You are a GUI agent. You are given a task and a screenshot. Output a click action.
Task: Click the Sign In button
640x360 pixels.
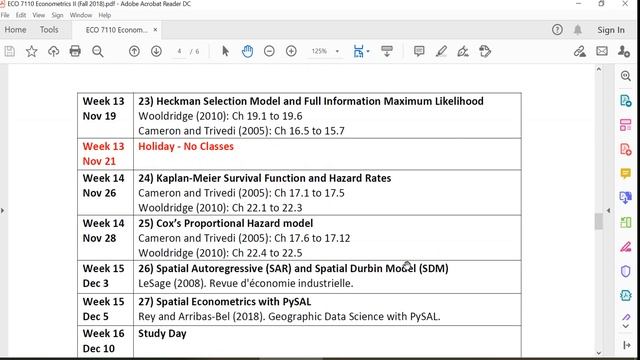[611, 30]
